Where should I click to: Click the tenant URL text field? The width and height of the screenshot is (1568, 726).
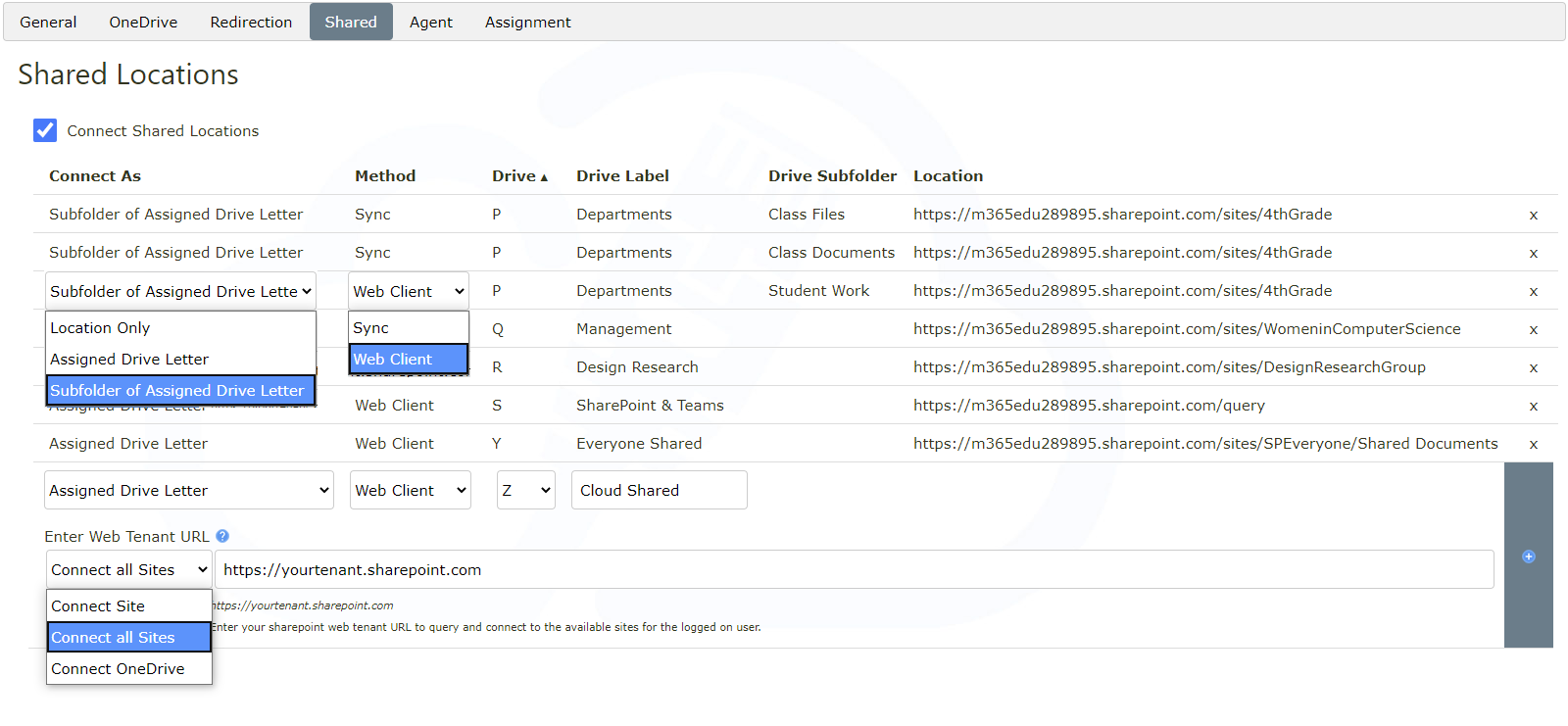tap(853, 569)
